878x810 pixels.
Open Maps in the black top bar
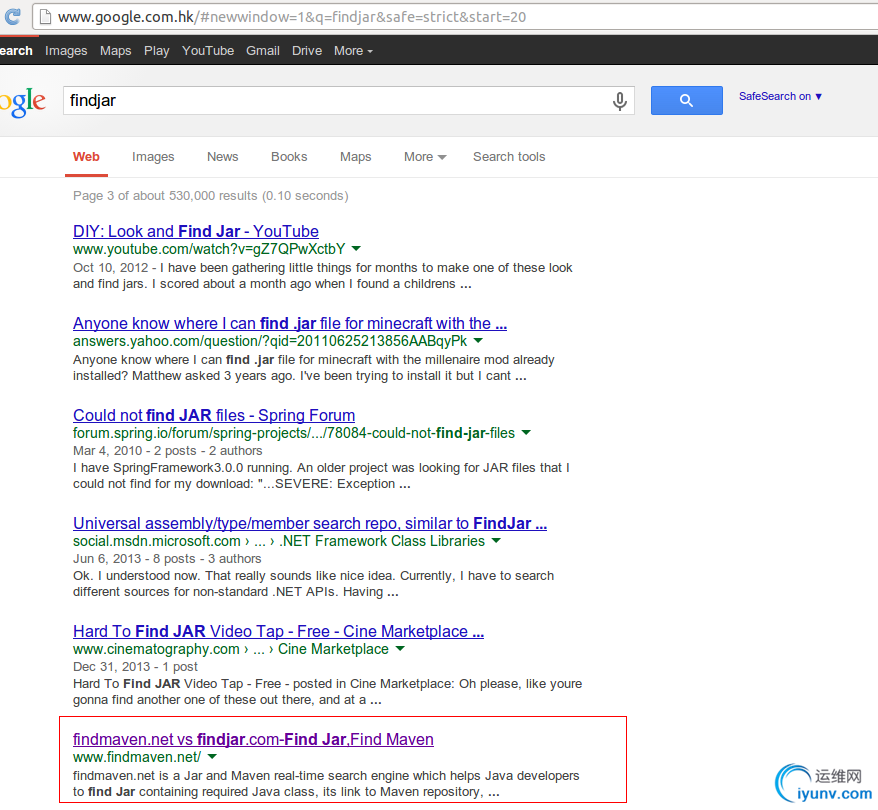[x=115, y=51]
